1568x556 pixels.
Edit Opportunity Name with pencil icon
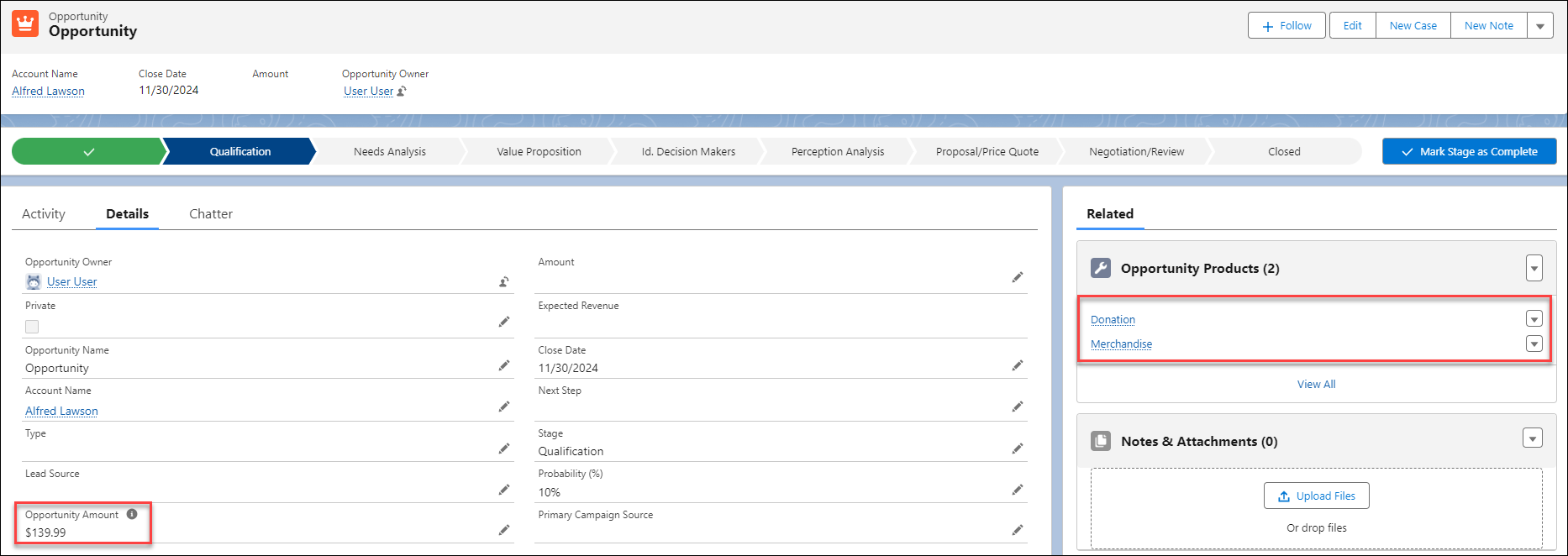(x=504, y=365)
